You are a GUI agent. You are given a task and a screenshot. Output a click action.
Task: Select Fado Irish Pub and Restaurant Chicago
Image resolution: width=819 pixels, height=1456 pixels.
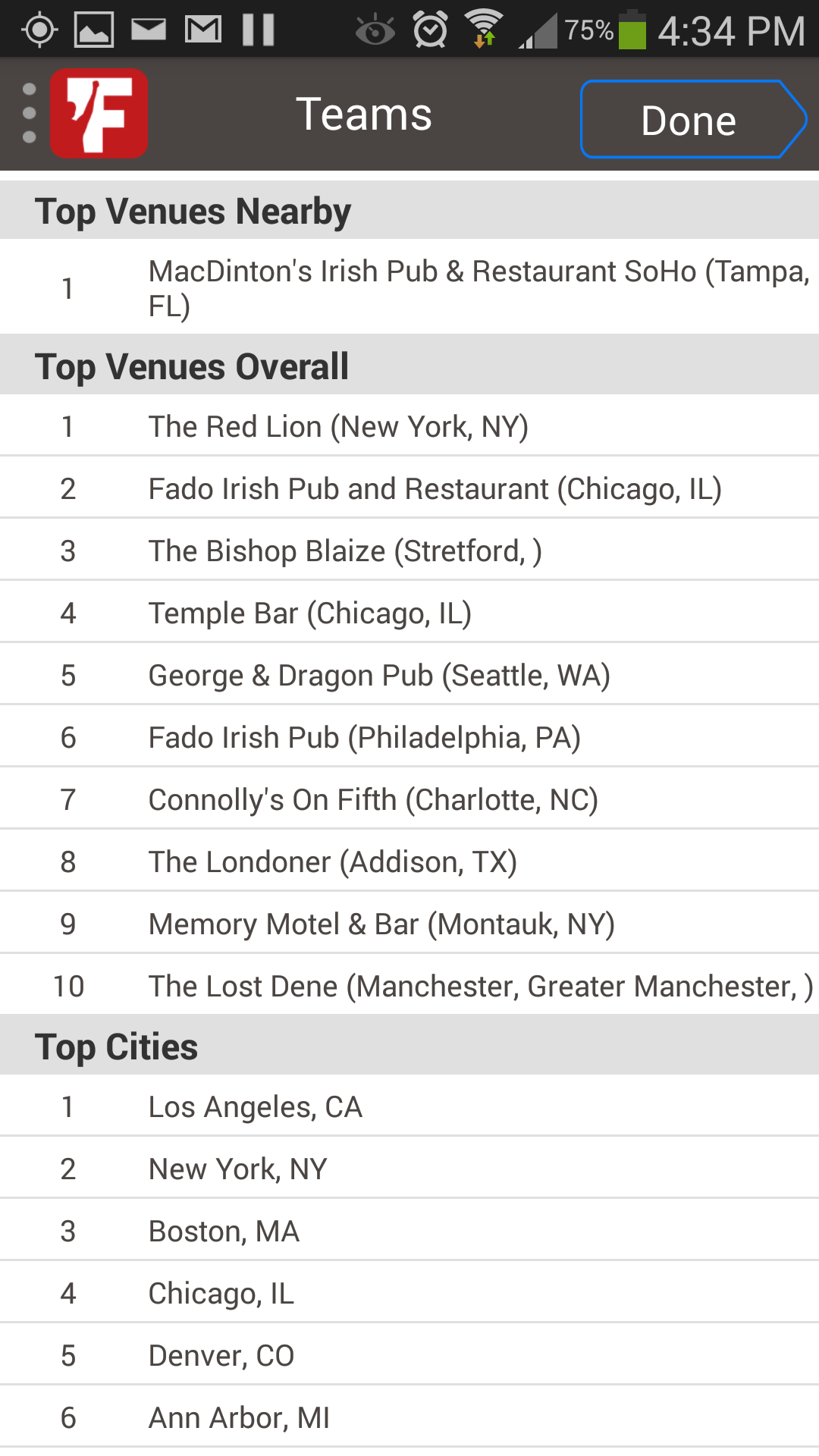coord(435,489)
